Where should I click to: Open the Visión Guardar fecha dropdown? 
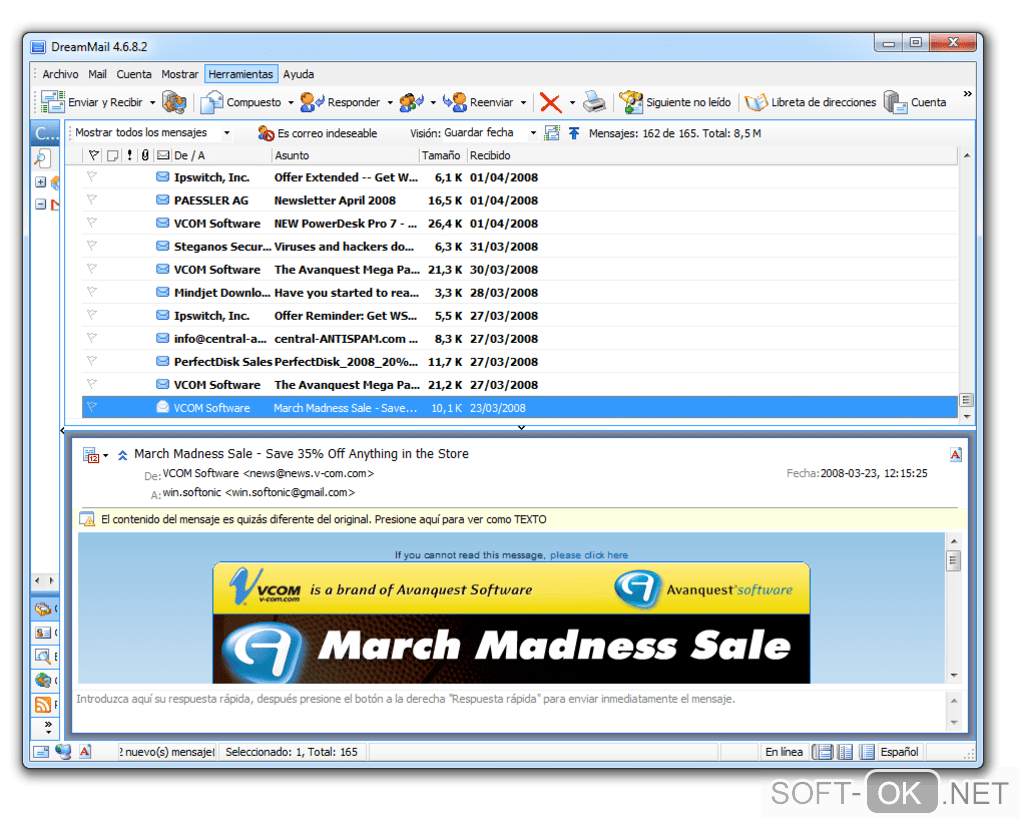pyautogui.click(x=533, y=133)
